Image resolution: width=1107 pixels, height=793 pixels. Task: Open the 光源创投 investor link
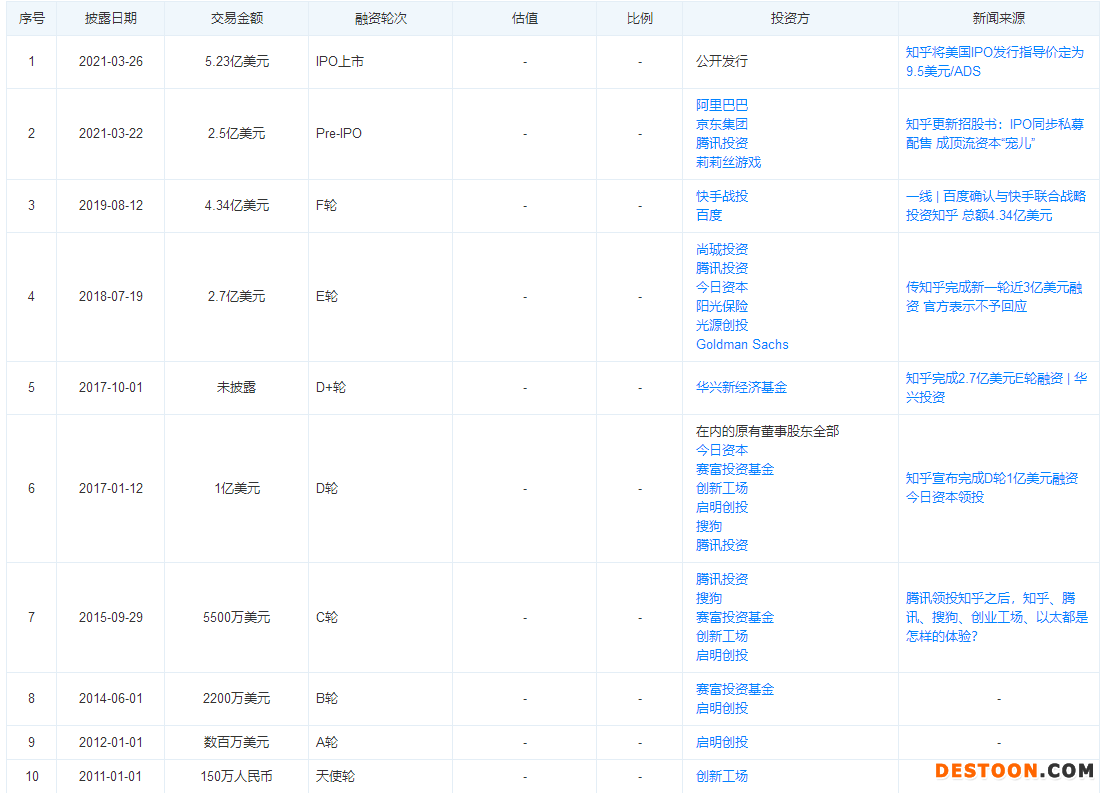[x=721, y=325]
